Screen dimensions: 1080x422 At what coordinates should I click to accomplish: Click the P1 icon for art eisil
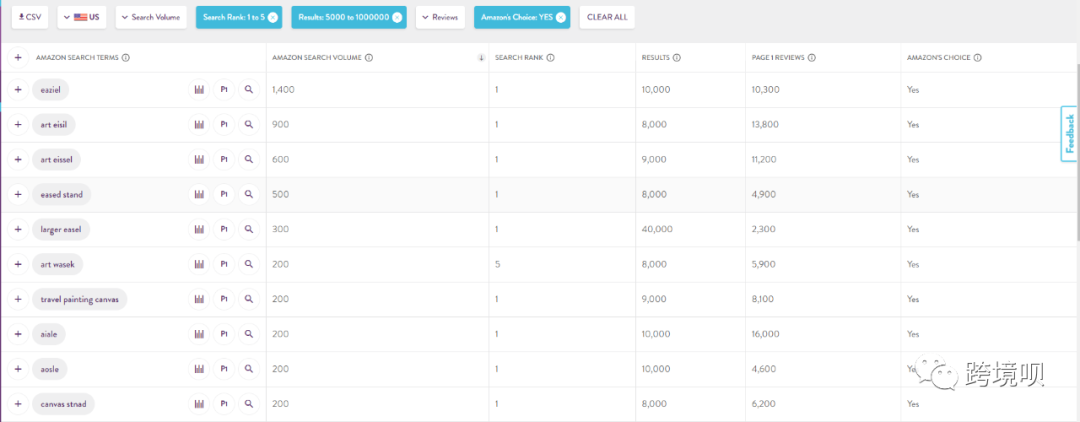click(x=224, y=125)
